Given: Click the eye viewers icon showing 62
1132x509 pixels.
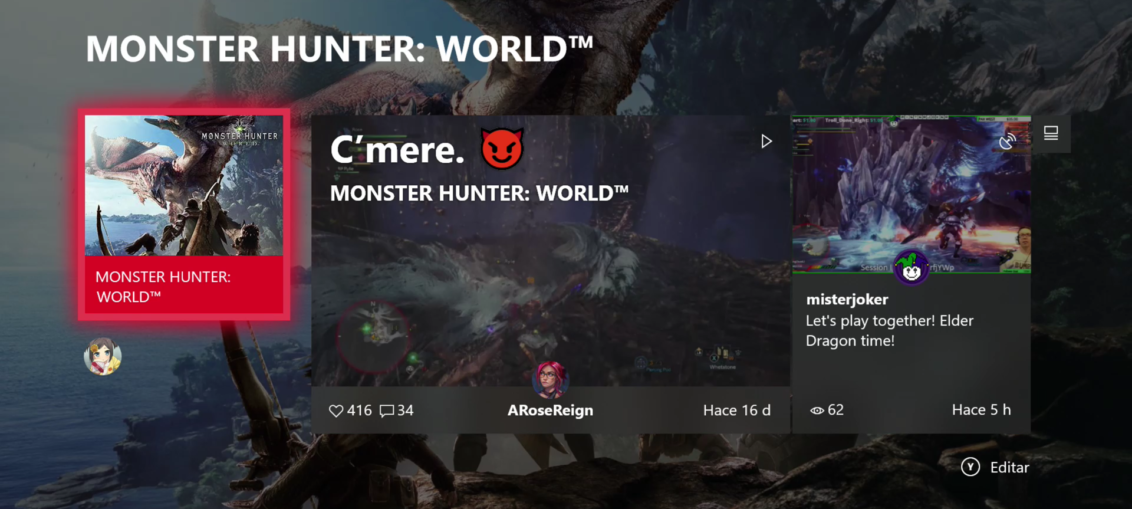Looking at the screenshot, I should coord(817,411).
